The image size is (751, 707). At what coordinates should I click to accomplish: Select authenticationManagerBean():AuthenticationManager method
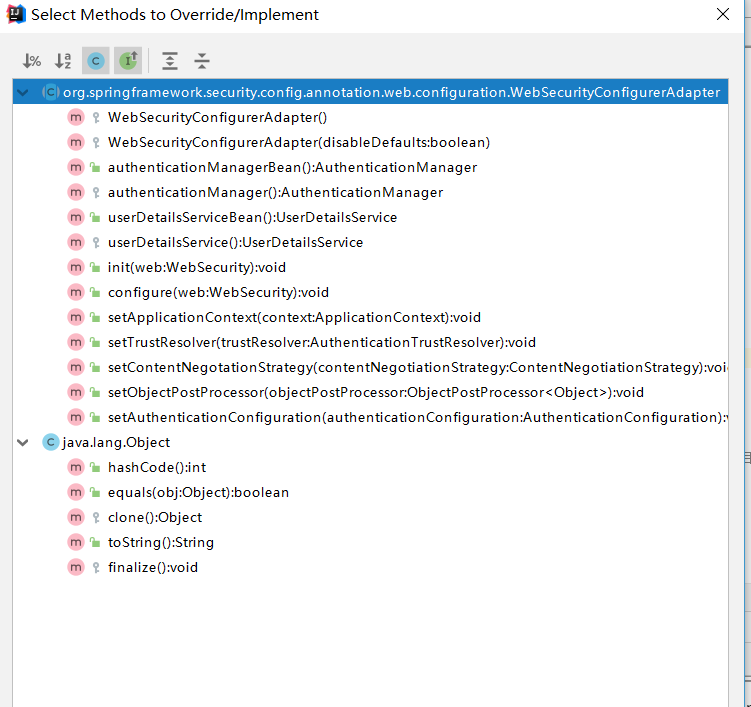[292, 167]
